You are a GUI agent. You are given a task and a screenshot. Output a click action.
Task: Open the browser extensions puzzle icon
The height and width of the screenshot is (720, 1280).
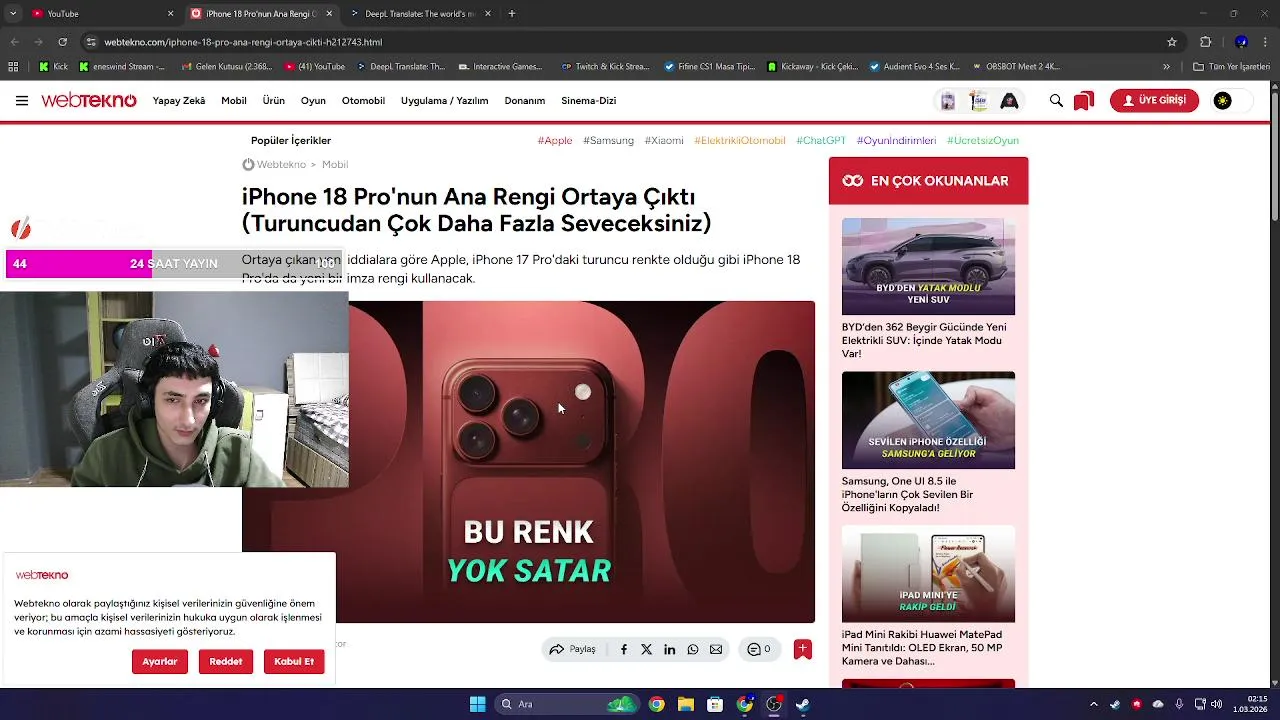pyautogui.click(x=1206, y=42)
